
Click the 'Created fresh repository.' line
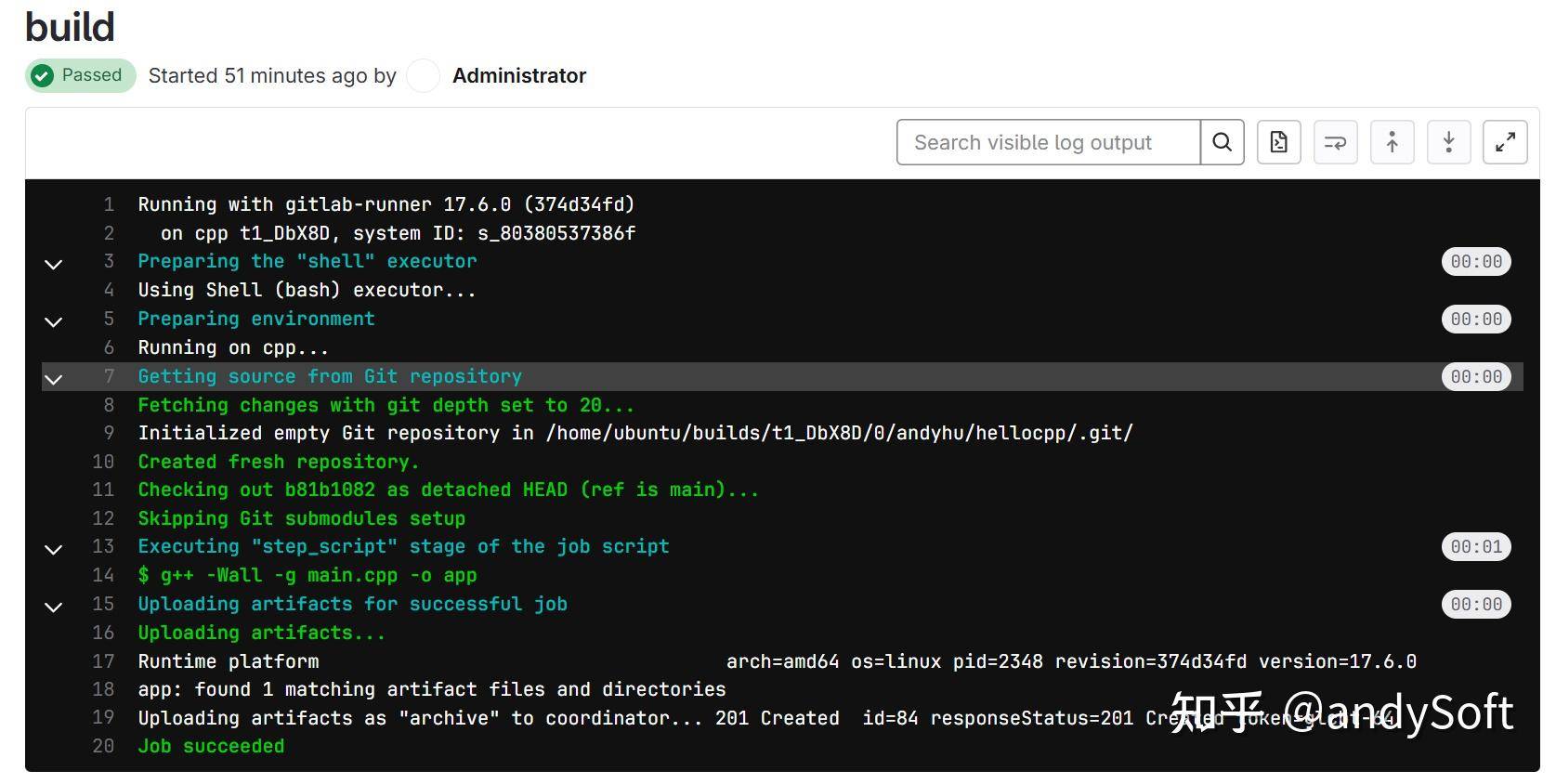279,462
